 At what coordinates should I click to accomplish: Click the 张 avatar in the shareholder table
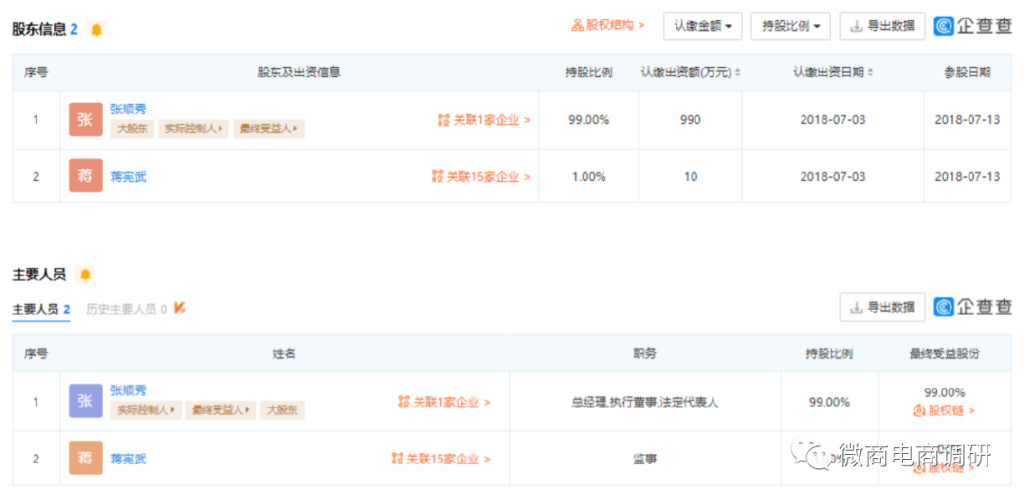click(x=86, y=119)
